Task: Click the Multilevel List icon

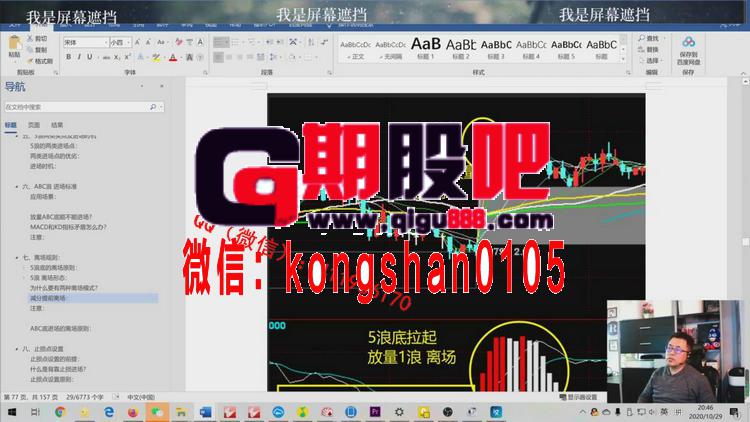Action: [252, 43]
